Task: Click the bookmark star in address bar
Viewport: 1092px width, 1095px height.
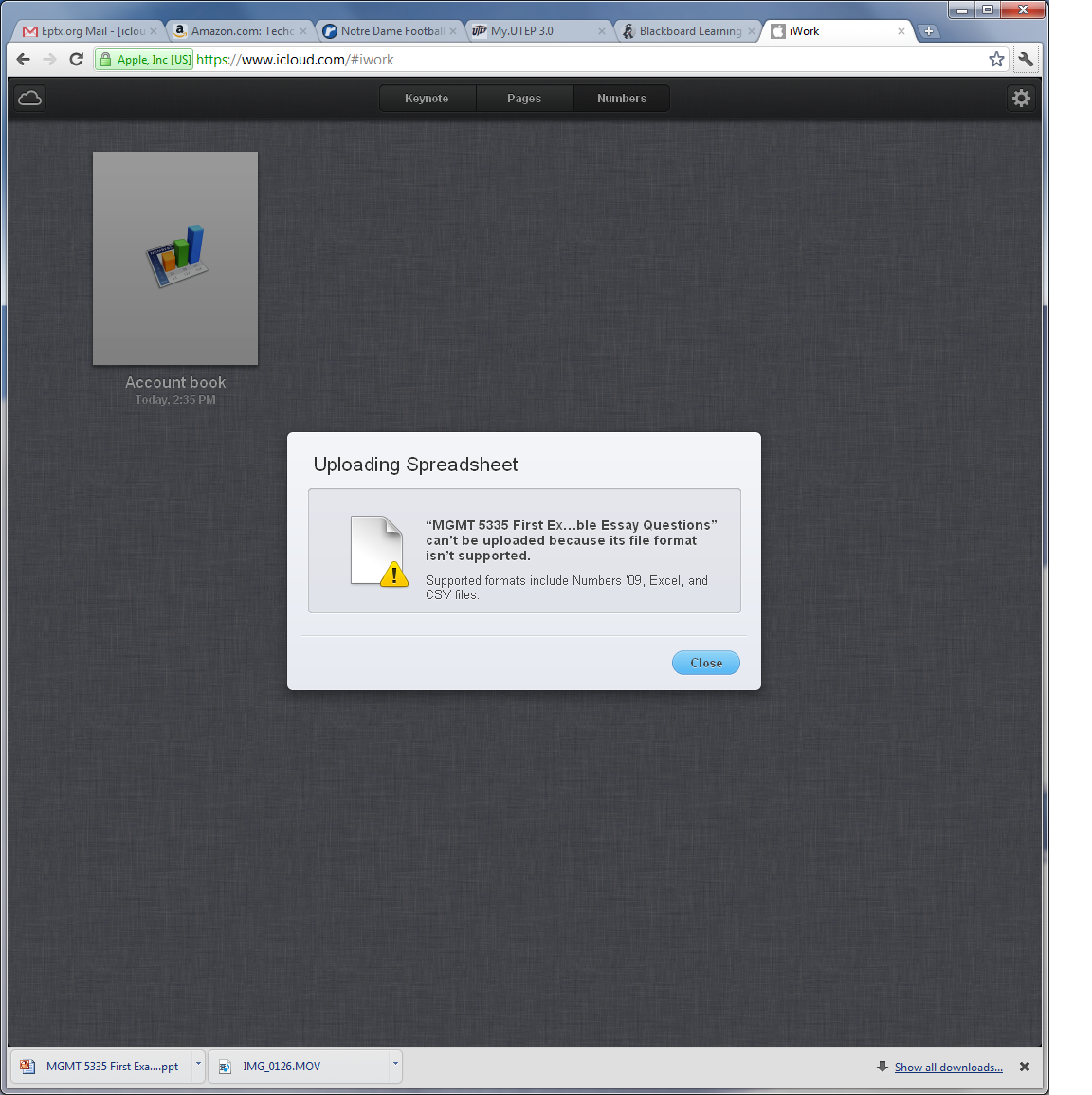Action: (x=996, y=59)
